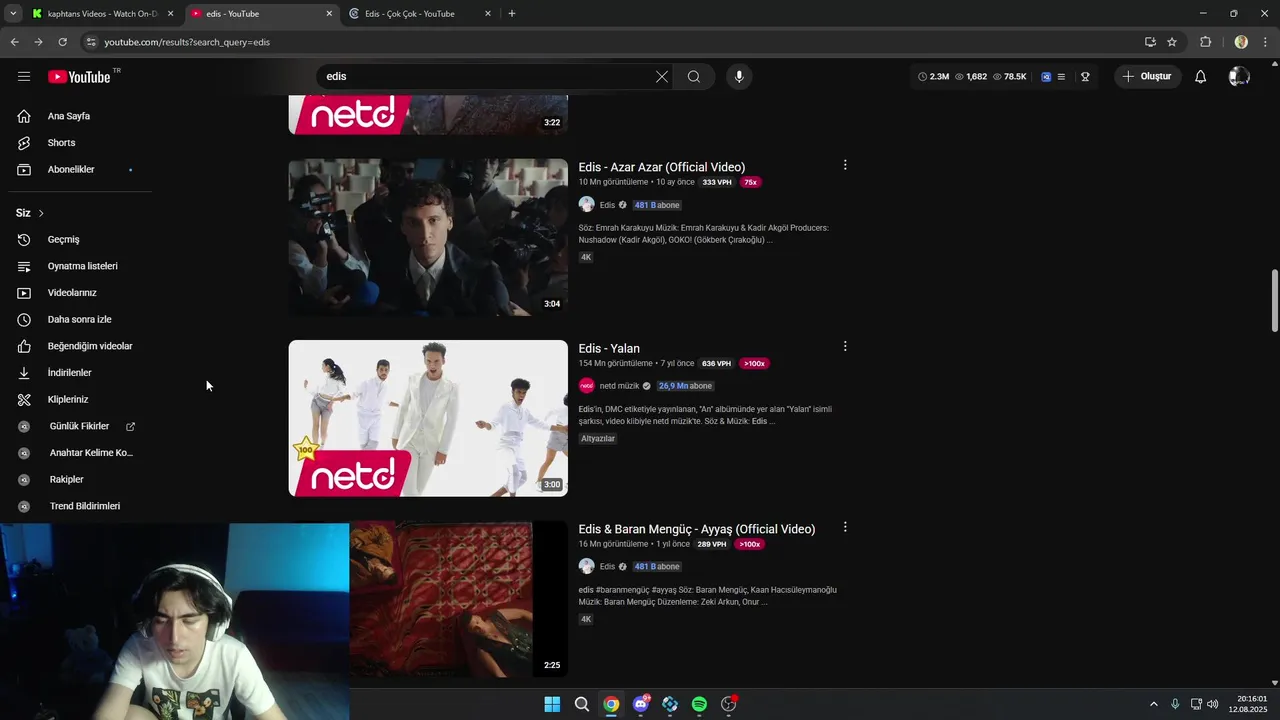
Task: Open Edis channel under Azar Azar
Action: (607, 205)
